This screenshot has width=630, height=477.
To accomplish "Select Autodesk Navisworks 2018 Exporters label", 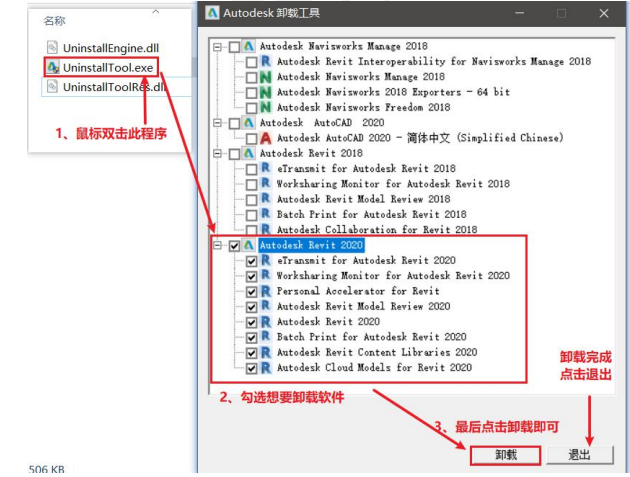I will tap(393, 92).
